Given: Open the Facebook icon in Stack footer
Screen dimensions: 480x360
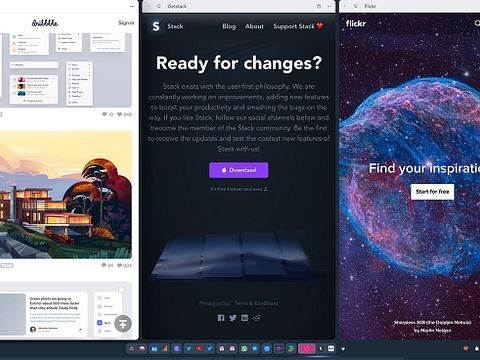Looking at the screenshot, I should 221,318.
